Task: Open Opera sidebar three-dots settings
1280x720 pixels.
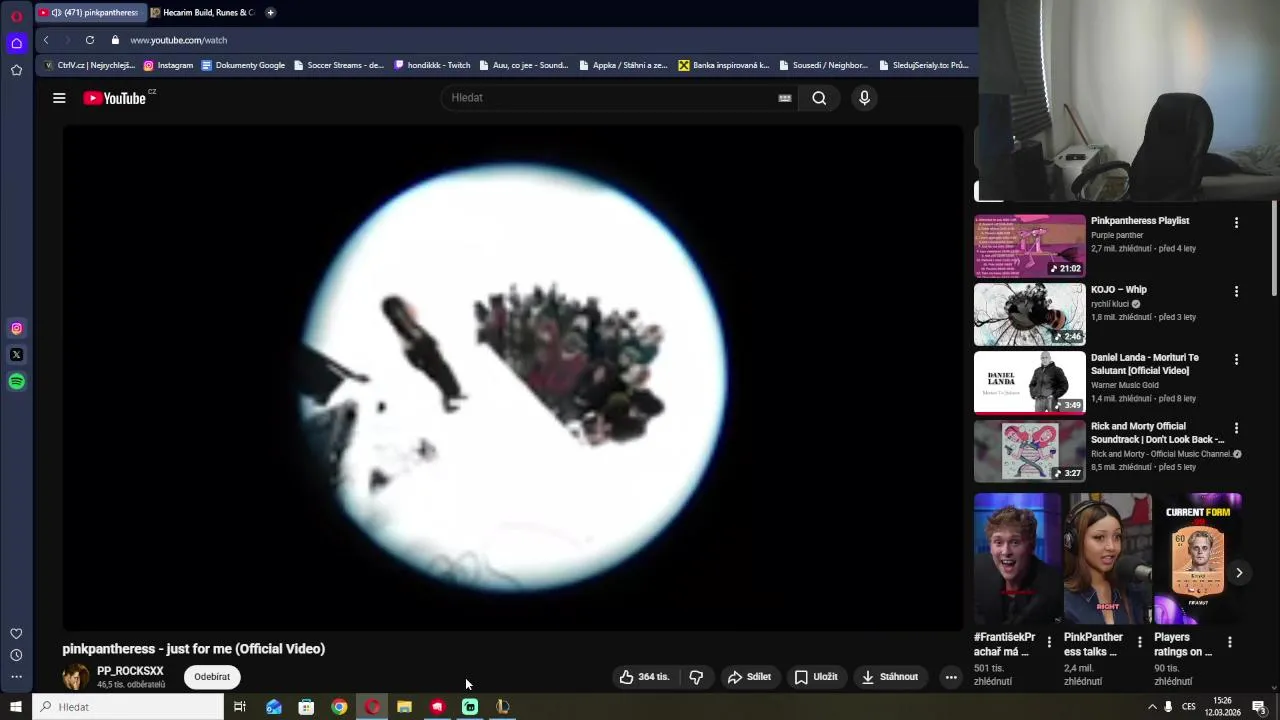Action: (16, 677)
